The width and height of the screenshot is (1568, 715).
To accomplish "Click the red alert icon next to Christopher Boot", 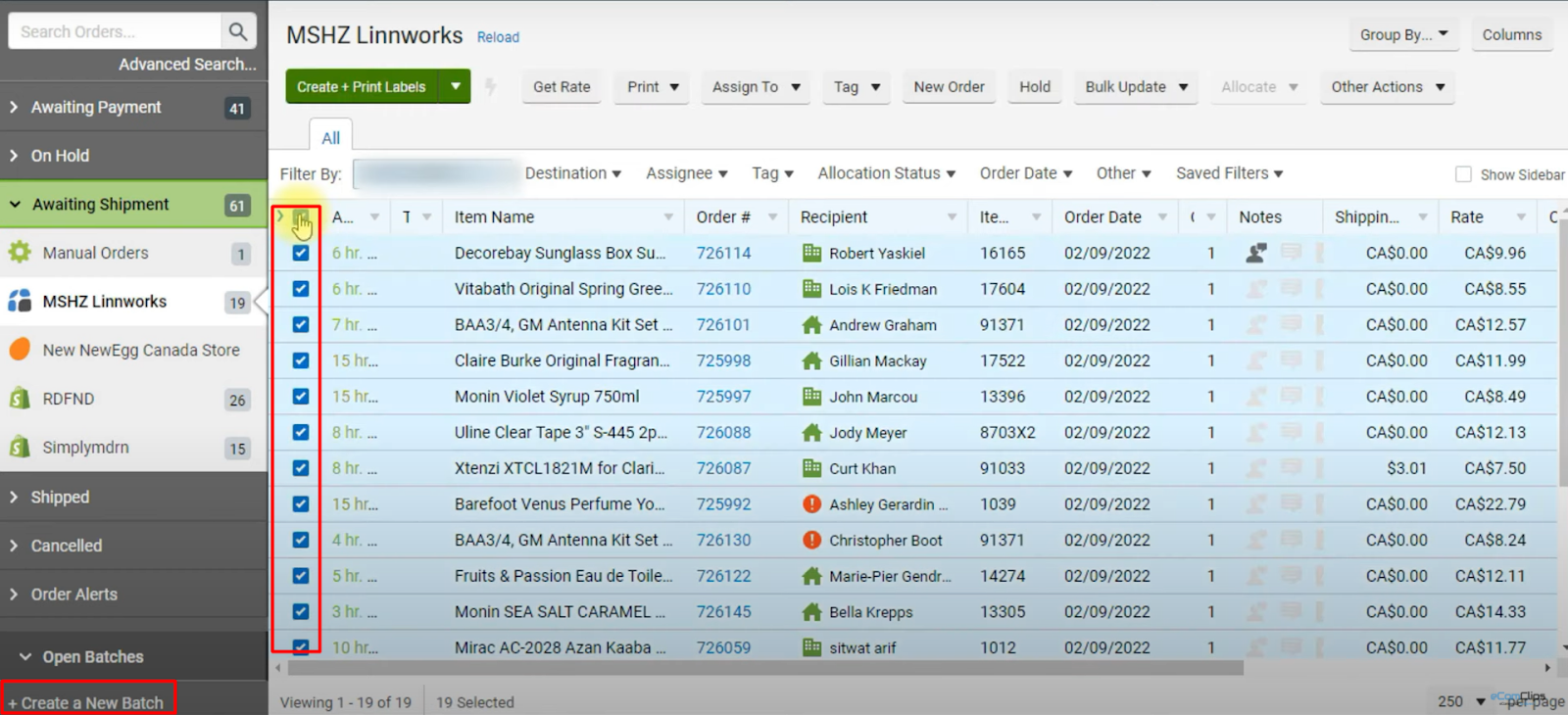I will tap(811, 540).
